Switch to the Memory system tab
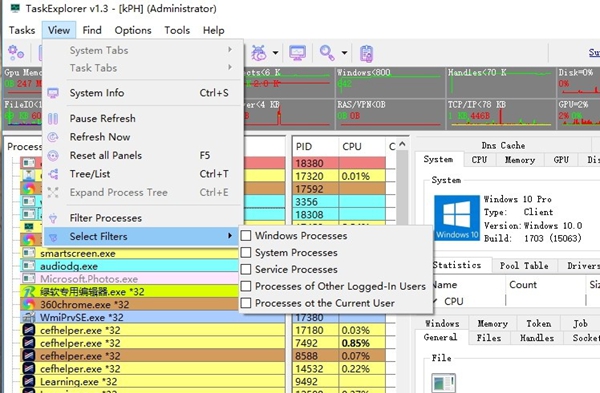The width and height of the screenshot is (600, 393). (x=520, y=160)
